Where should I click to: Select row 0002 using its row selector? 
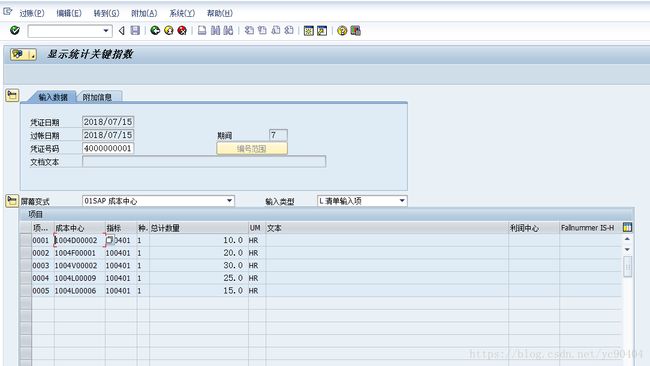tap(25, 253)
